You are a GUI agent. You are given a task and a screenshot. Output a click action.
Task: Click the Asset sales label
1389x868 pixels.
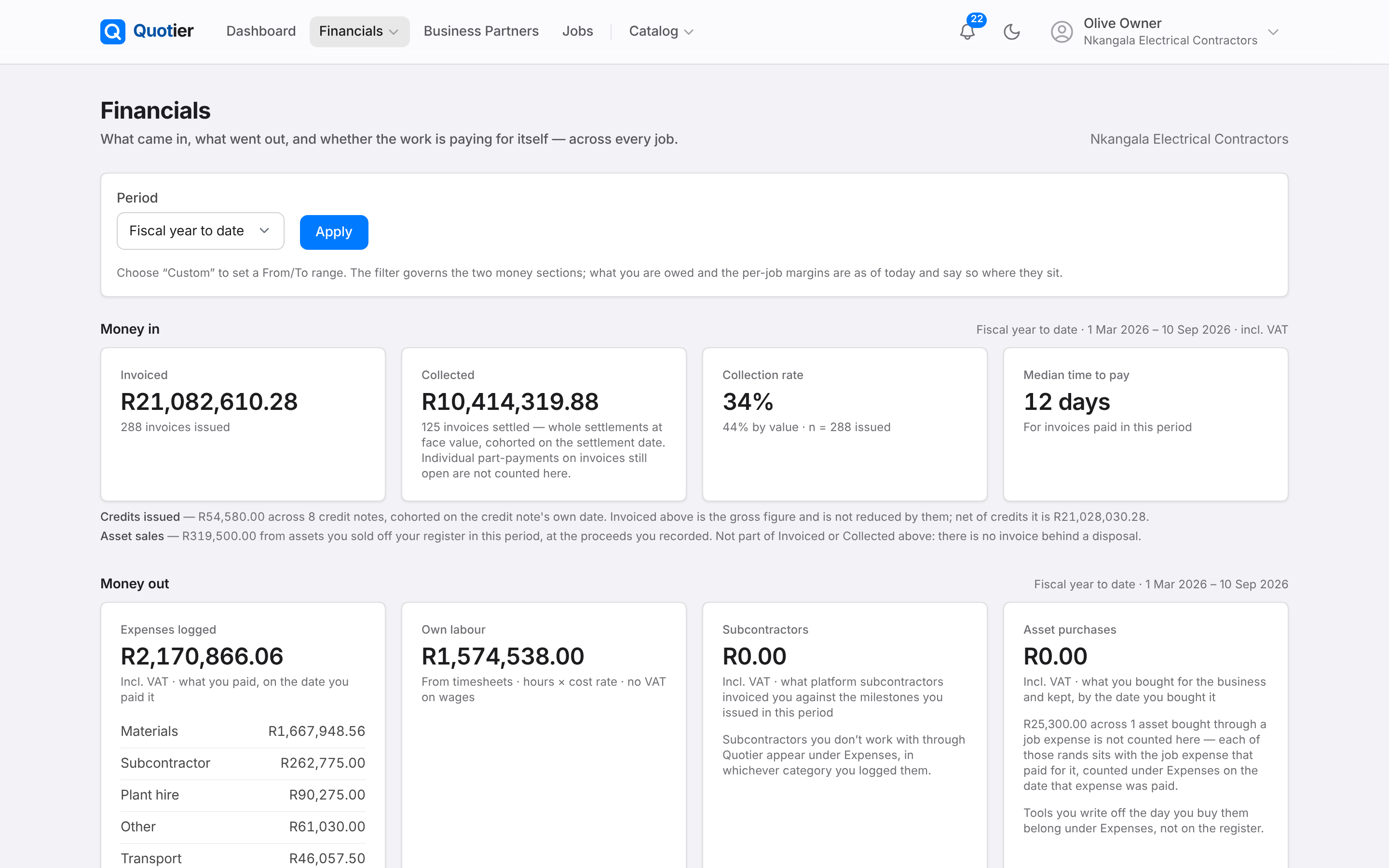(132, 536)
